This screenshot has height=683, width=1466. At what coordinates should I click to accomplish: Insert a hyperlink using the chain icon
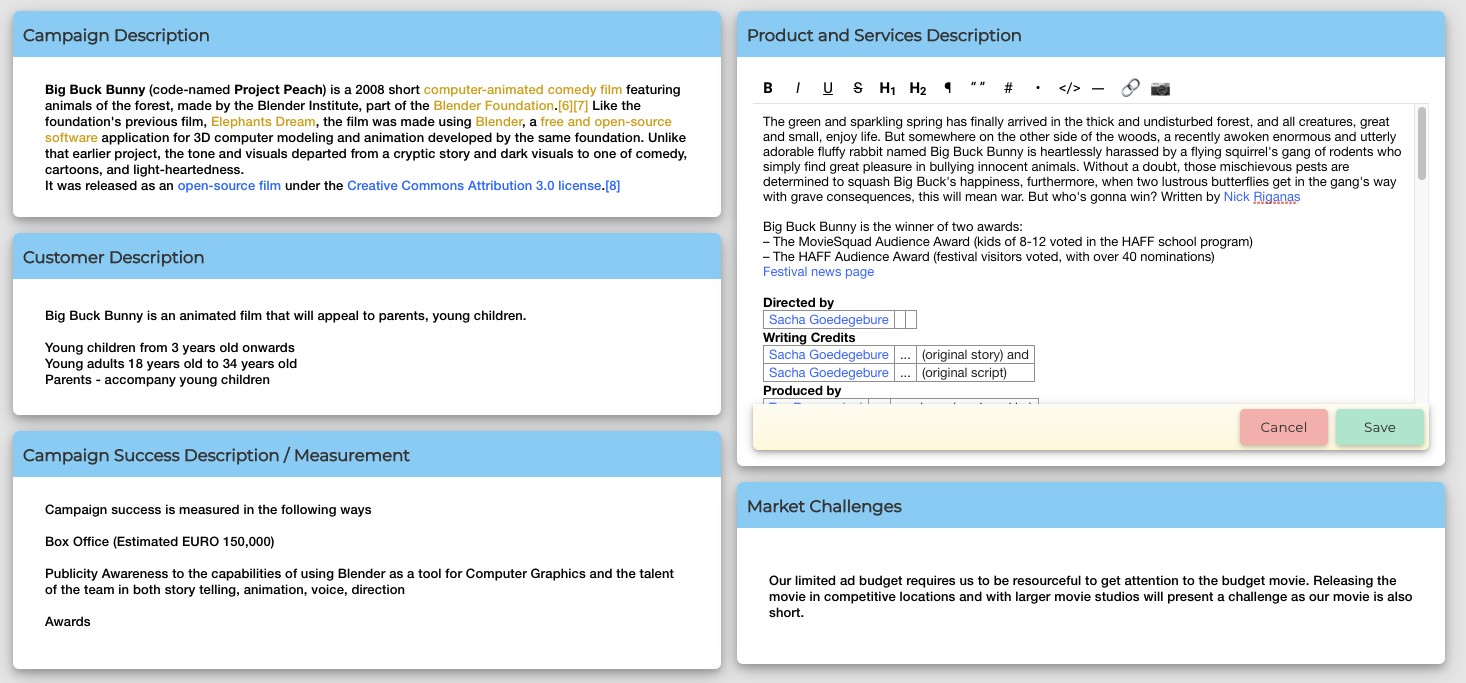[1130, 88]
